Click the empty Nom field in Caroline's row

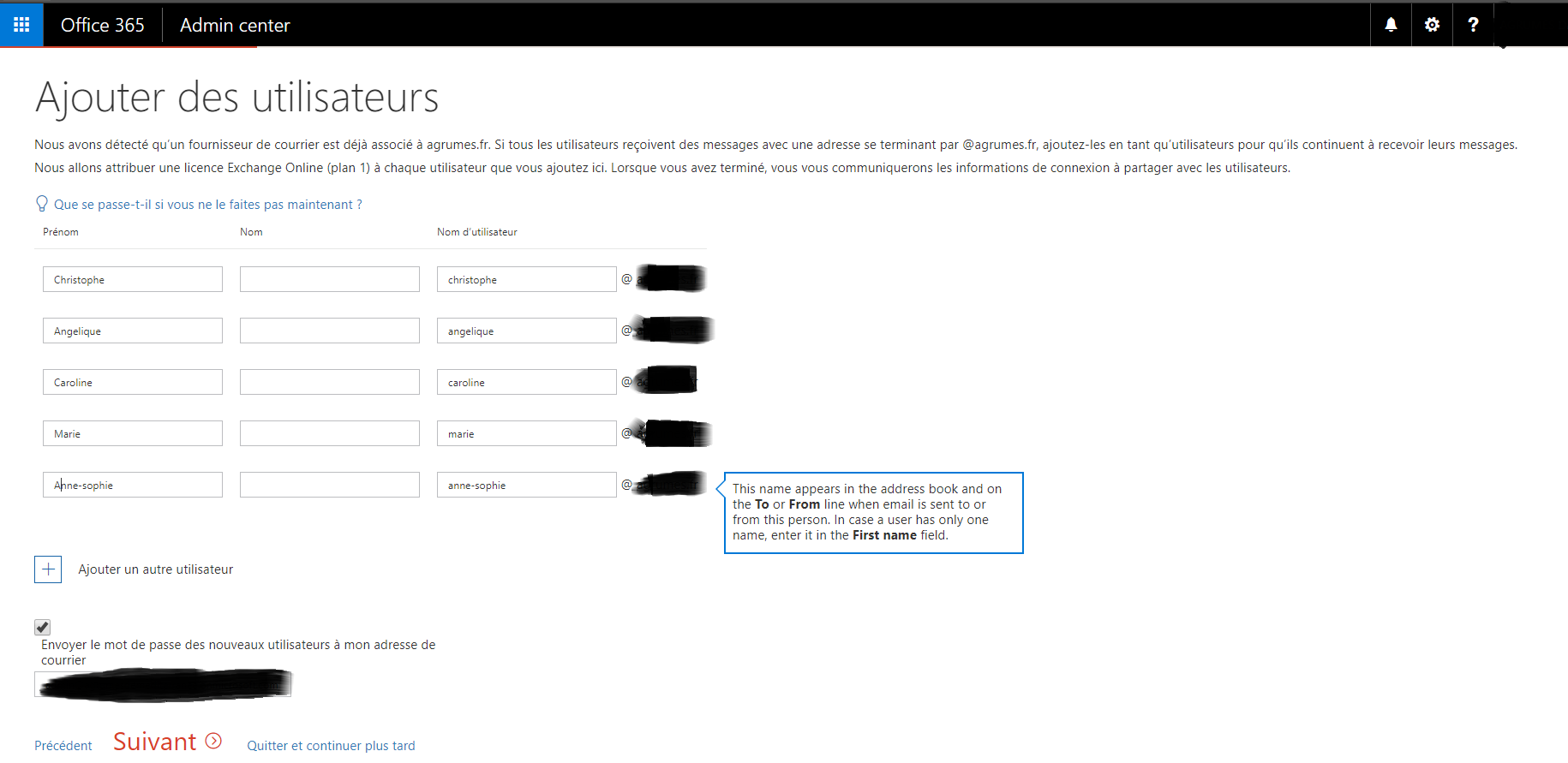tap(330, 382)
